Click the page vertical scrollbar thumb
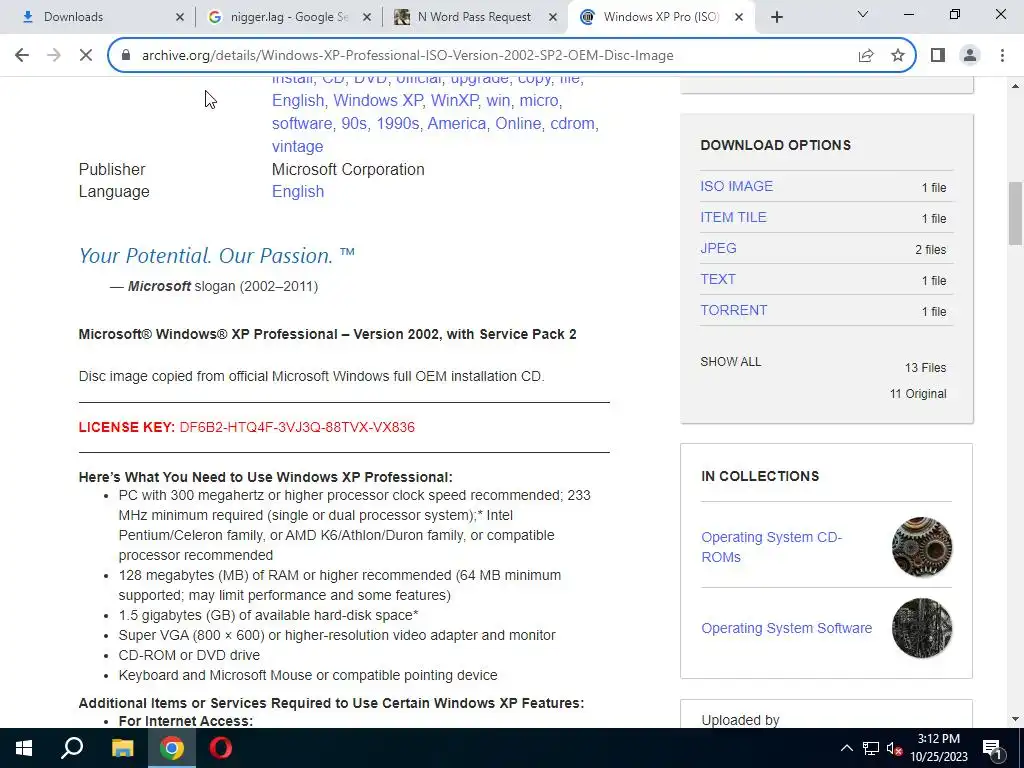1024x768 pixels. [1015, 213]
